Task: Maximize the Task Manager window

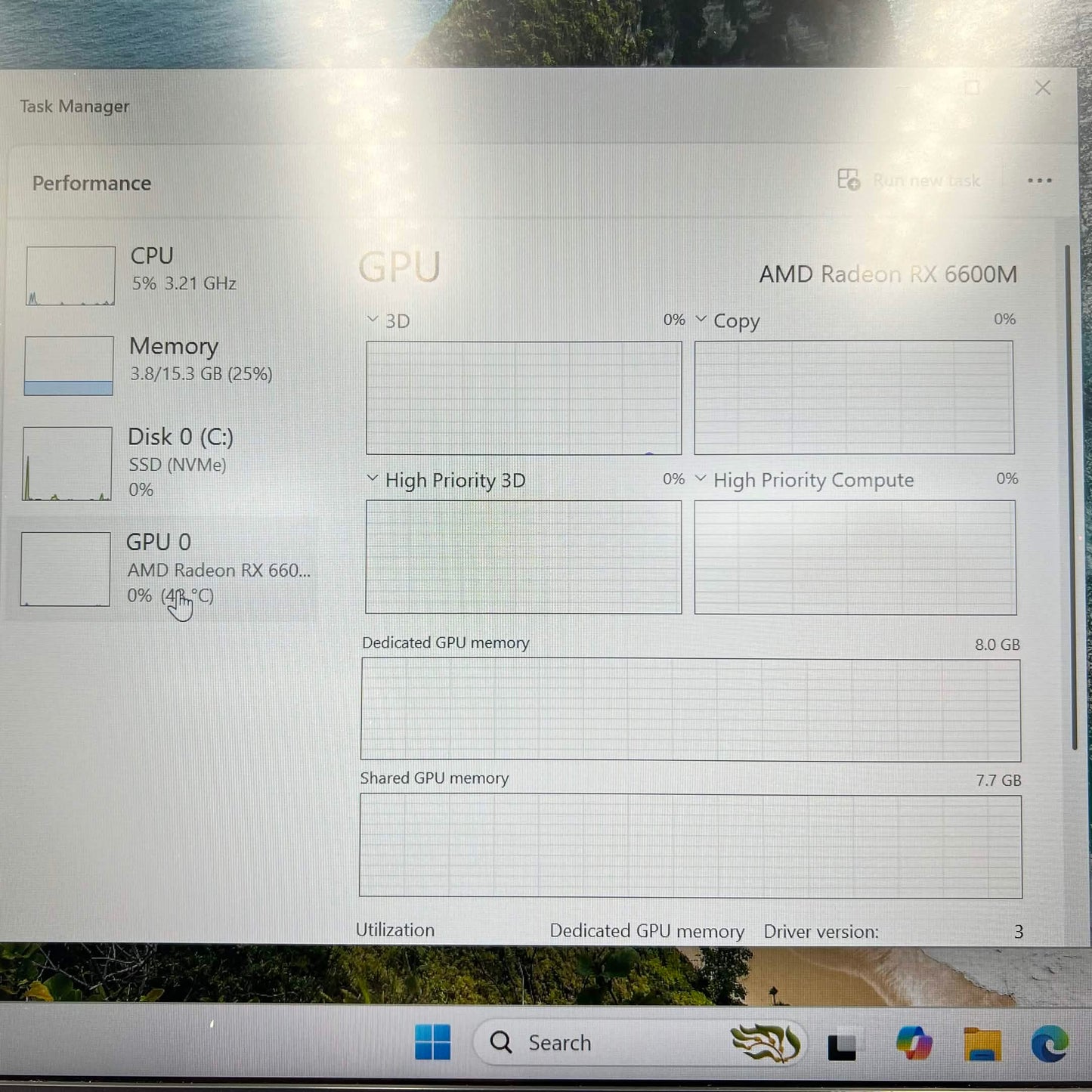Action: pos(973,88)
